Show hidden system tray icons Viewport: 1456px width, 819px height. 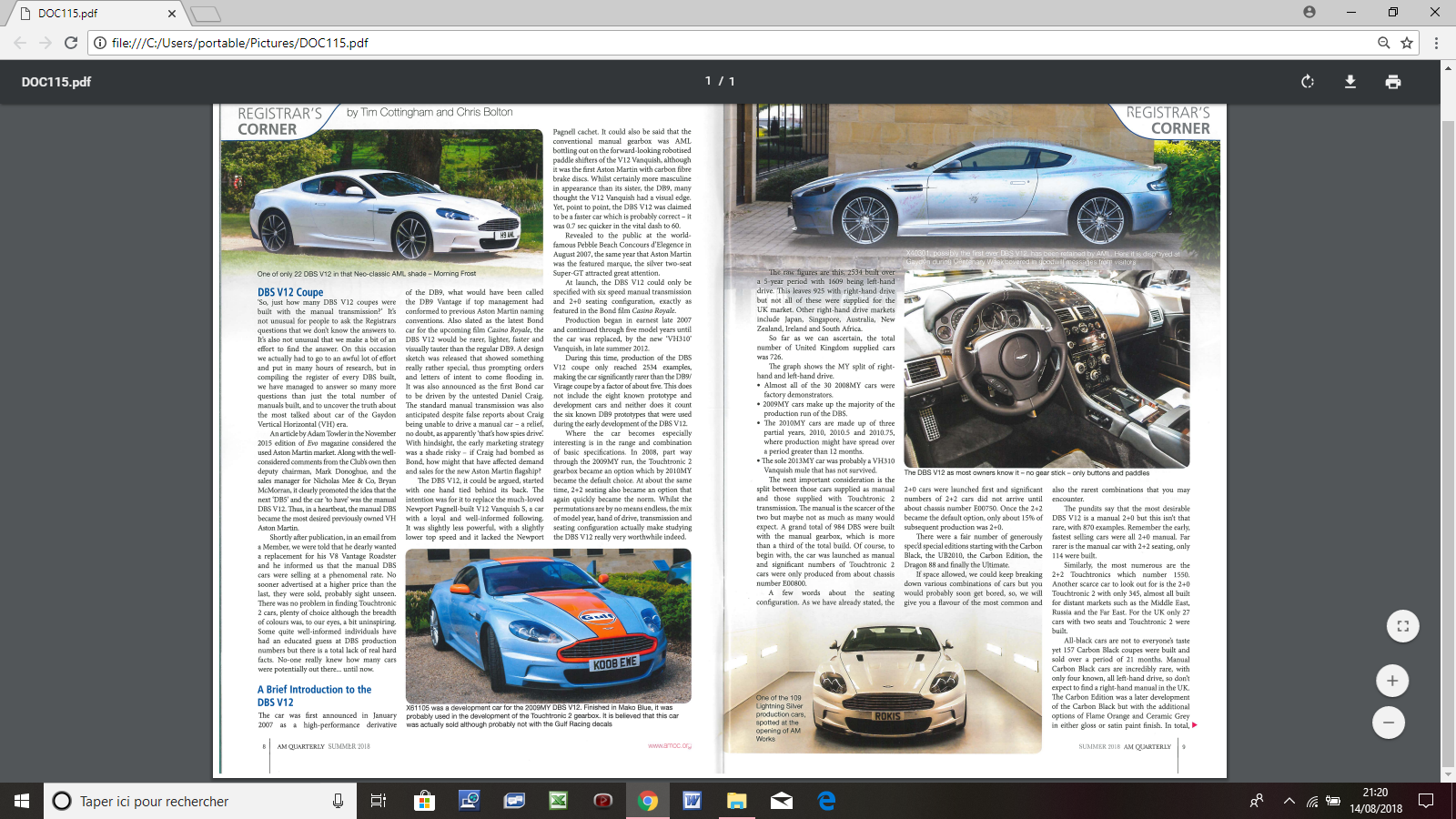[x=1289, y=801]
